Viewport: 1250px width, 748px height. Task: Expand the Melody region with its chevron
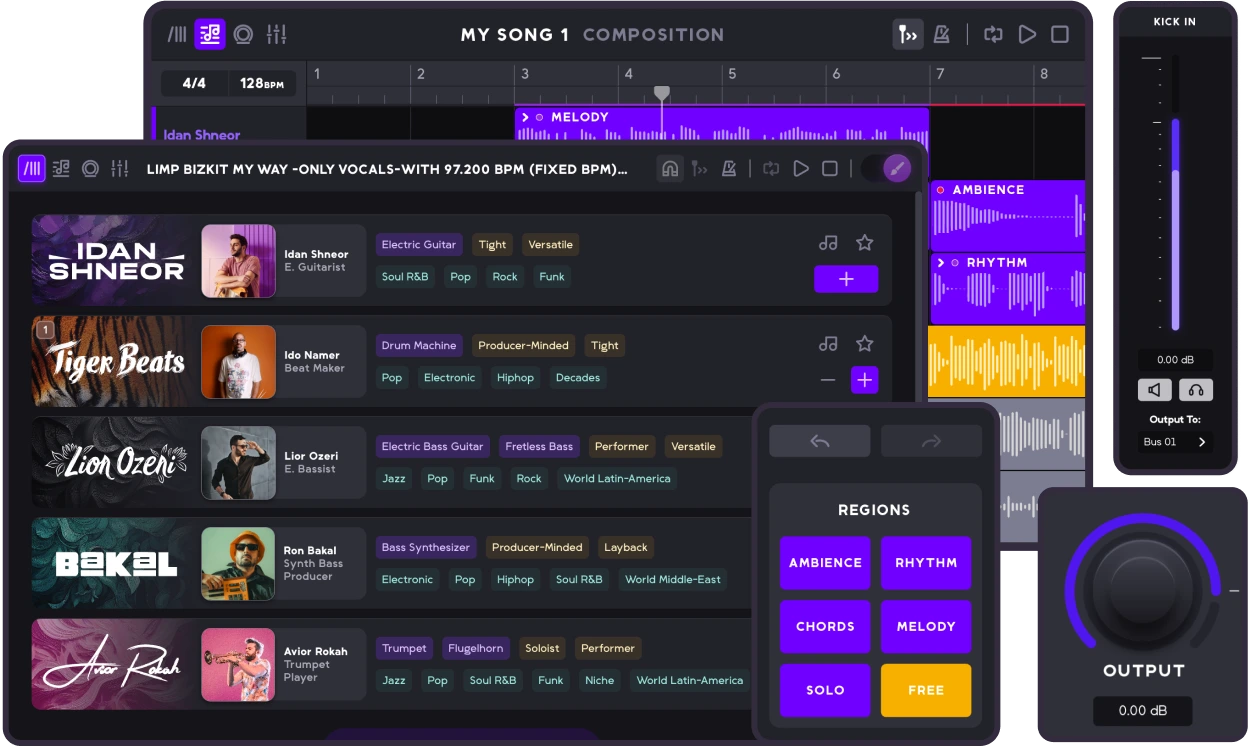click(x=526, y=117)
